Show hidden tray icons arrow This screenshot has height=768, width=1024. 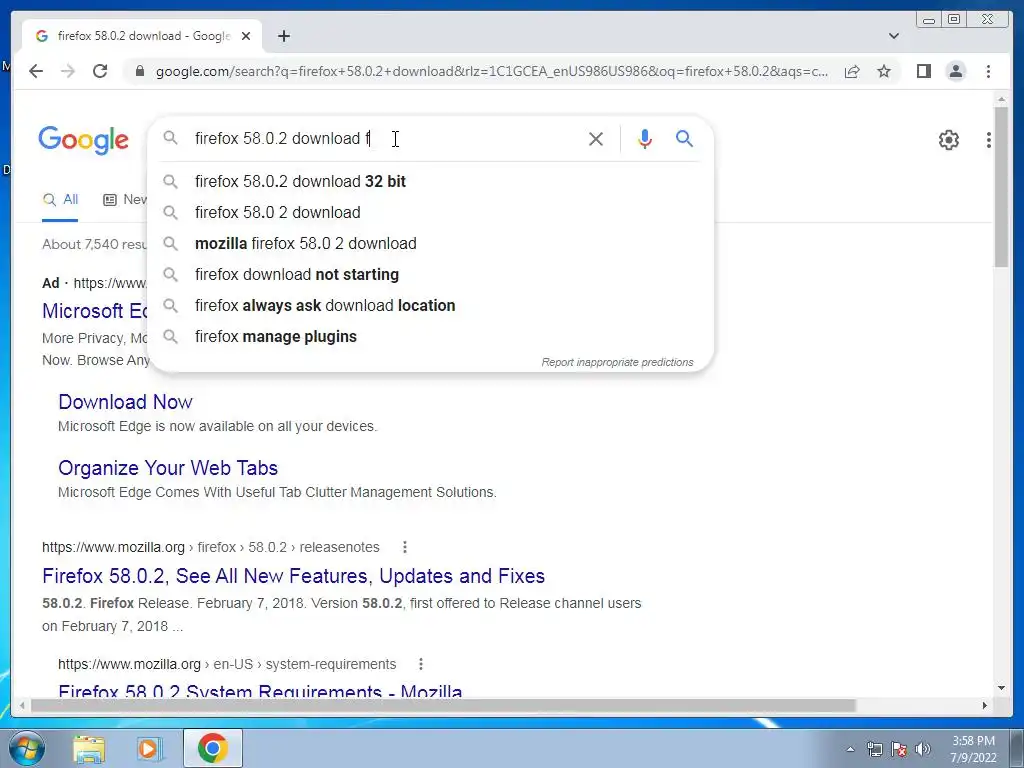(x=850, y=749)
